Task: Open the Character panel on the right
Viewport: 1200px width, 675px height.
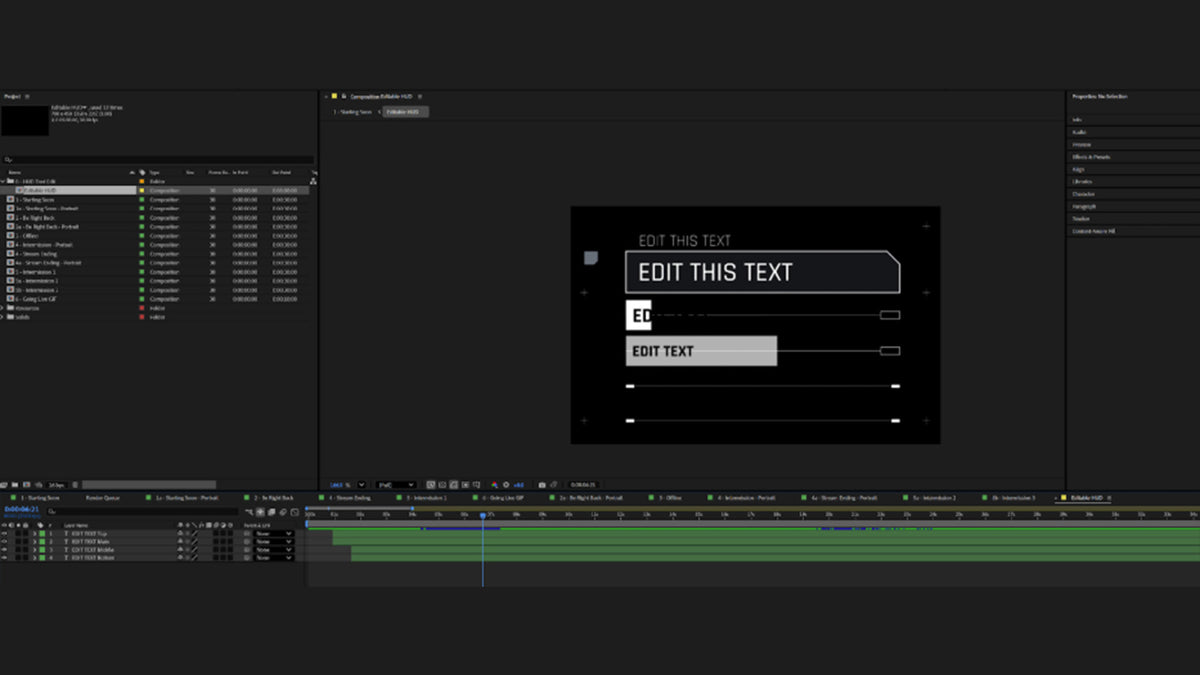Action: click(1083, 194)
